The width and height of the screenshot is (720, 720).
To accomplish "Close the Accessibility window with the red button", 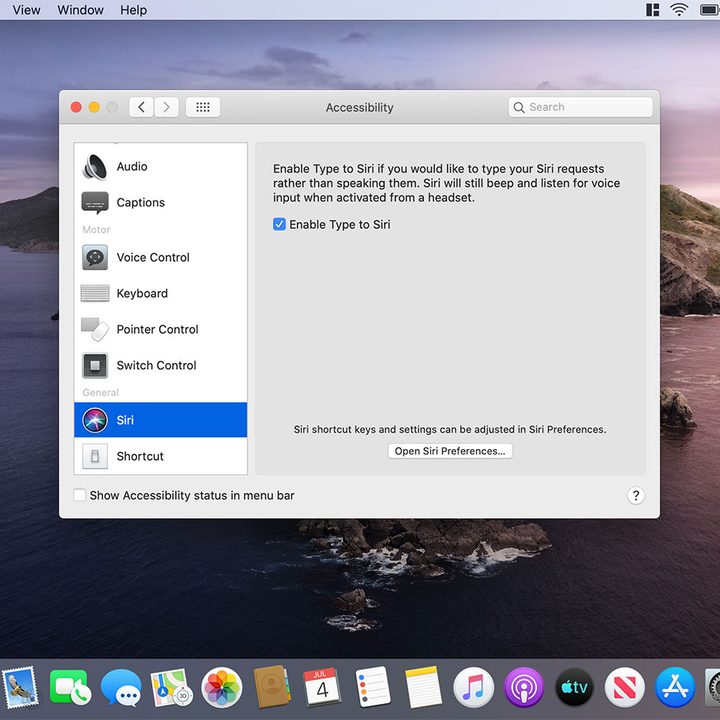I will [x=76, y=107].
